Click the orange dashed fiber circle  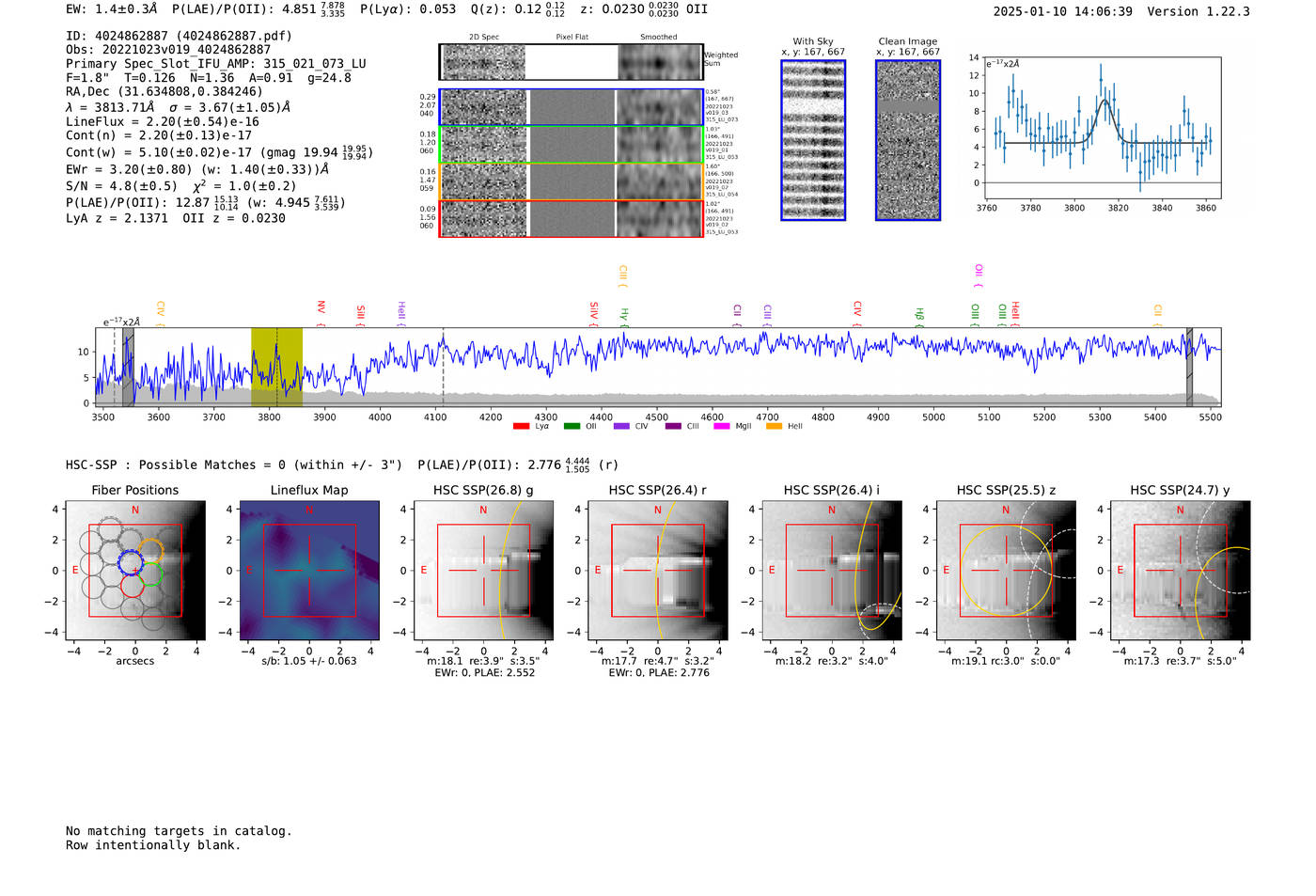click(153, 551)
